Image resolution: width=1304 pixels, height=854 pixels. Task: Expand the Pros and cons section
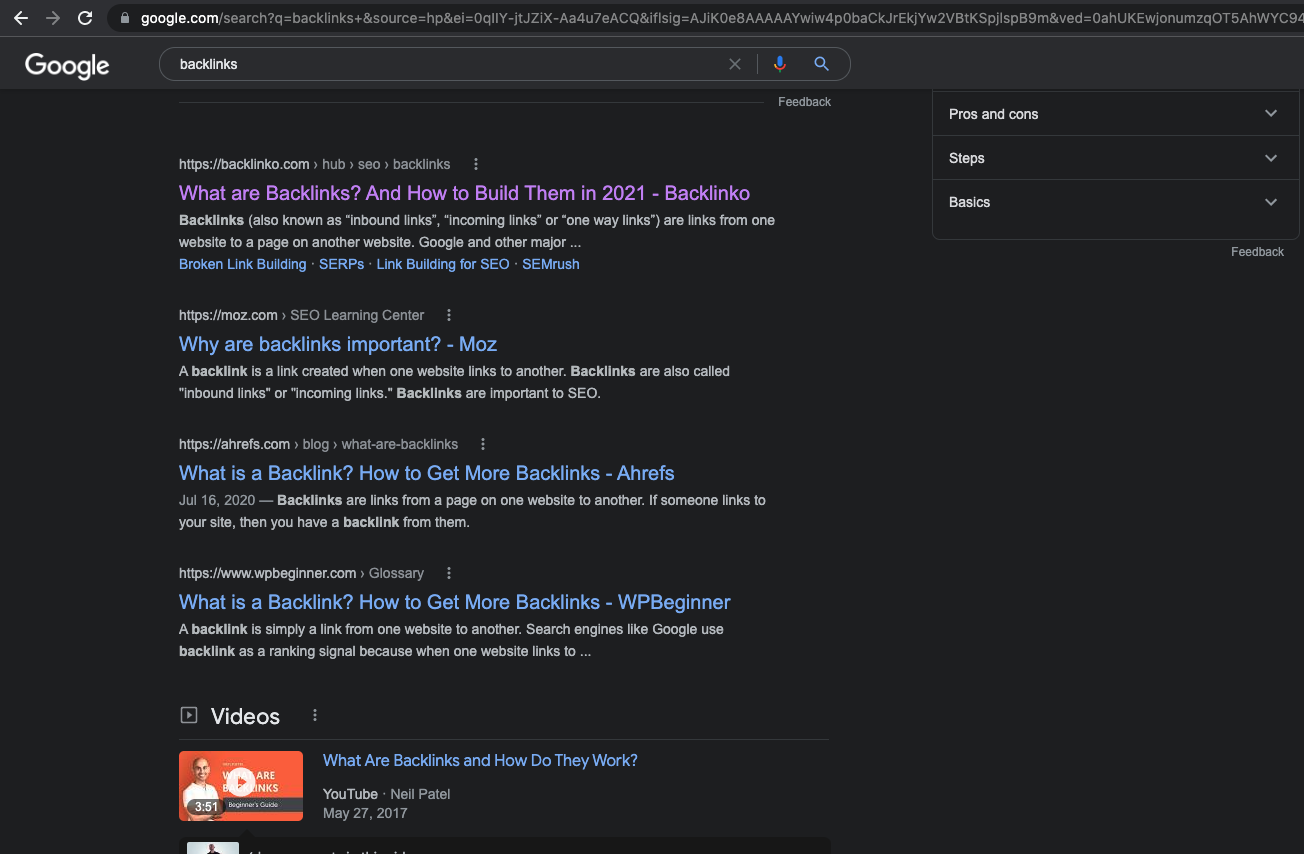pos(1270,114)
